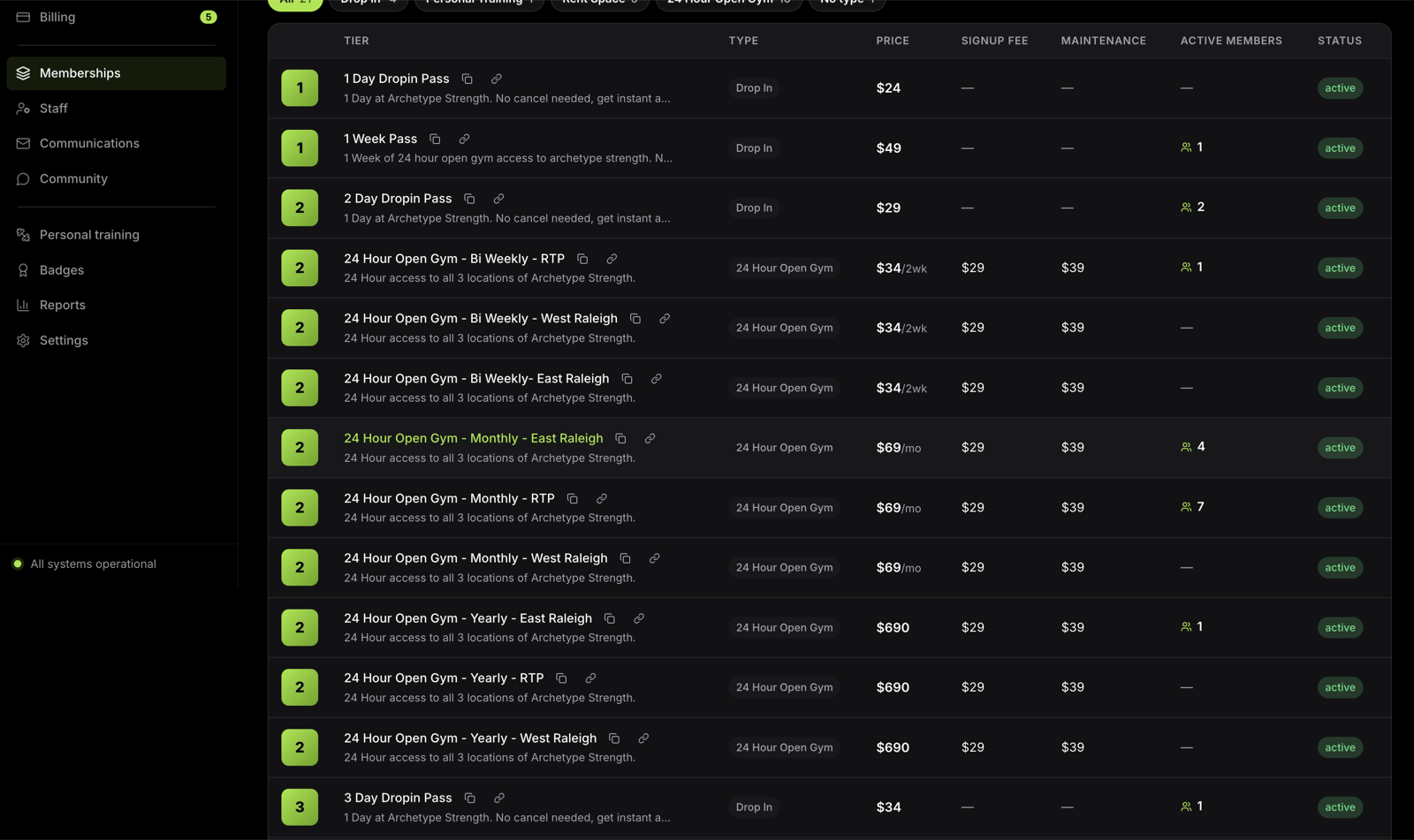
Task: Click the Billing sidebar icon
Action: click(x=23, y=17)
